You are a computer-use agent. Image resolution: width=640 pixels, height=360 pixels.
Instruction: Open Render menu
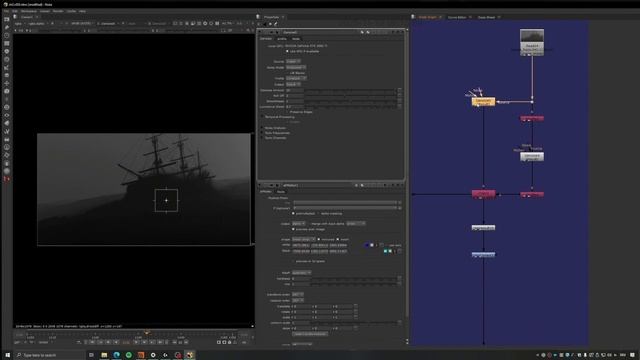58,11
